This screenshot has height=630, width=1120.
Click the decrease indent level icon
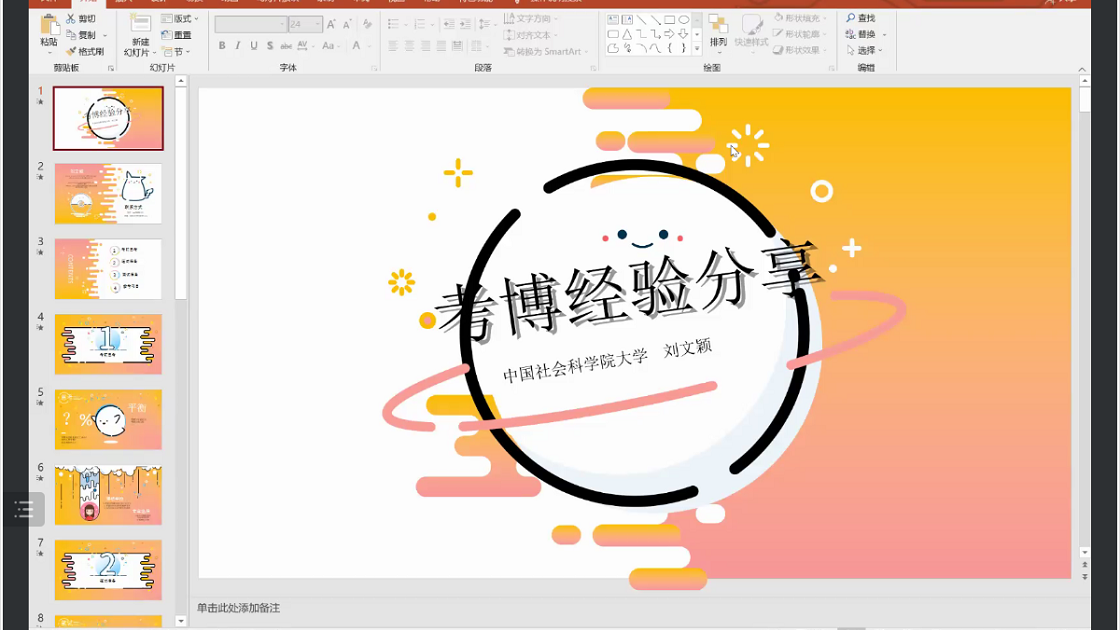pyautogui.click(x=449, y=25)
